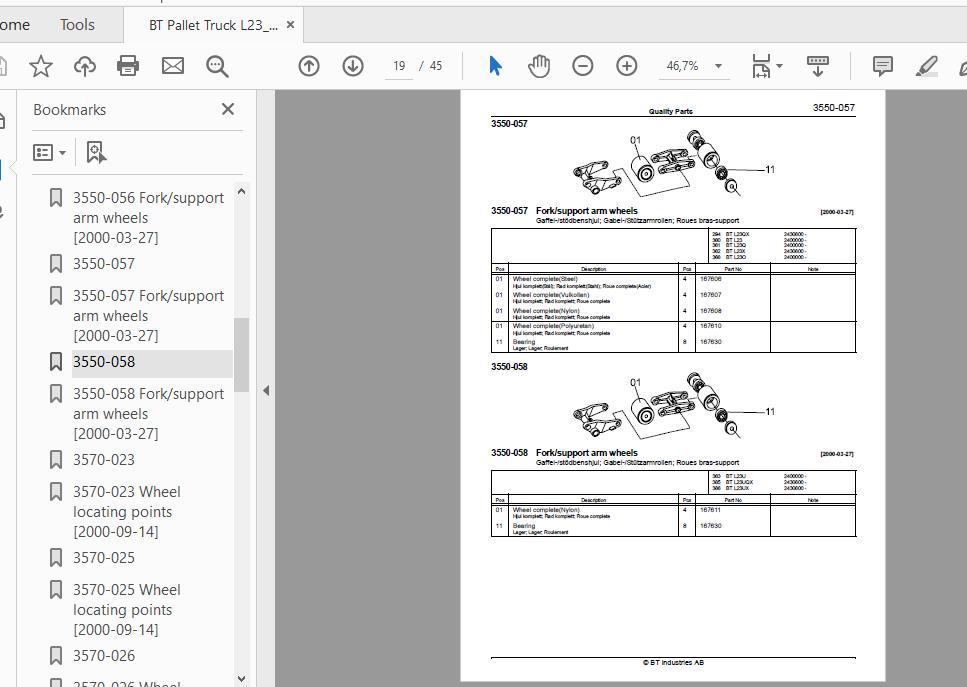Open the fit page options icon

[761, 66]
